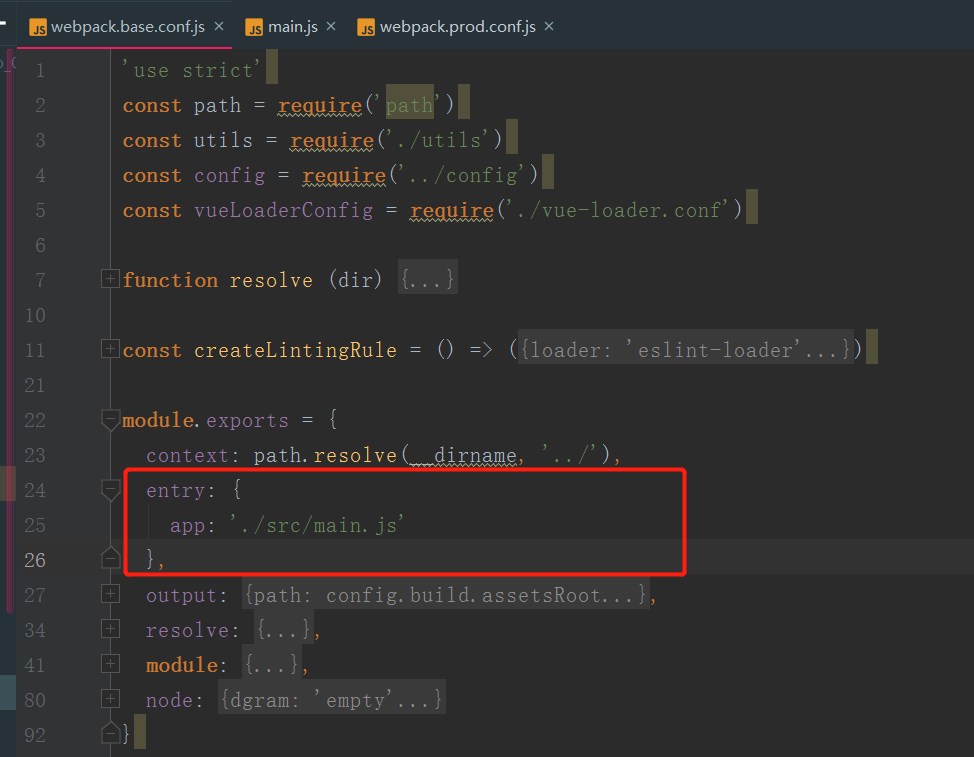This screenshot has width=974, height=757.
Task: Click line number 22 in the gutter
Action: click(x=35, y=420)
